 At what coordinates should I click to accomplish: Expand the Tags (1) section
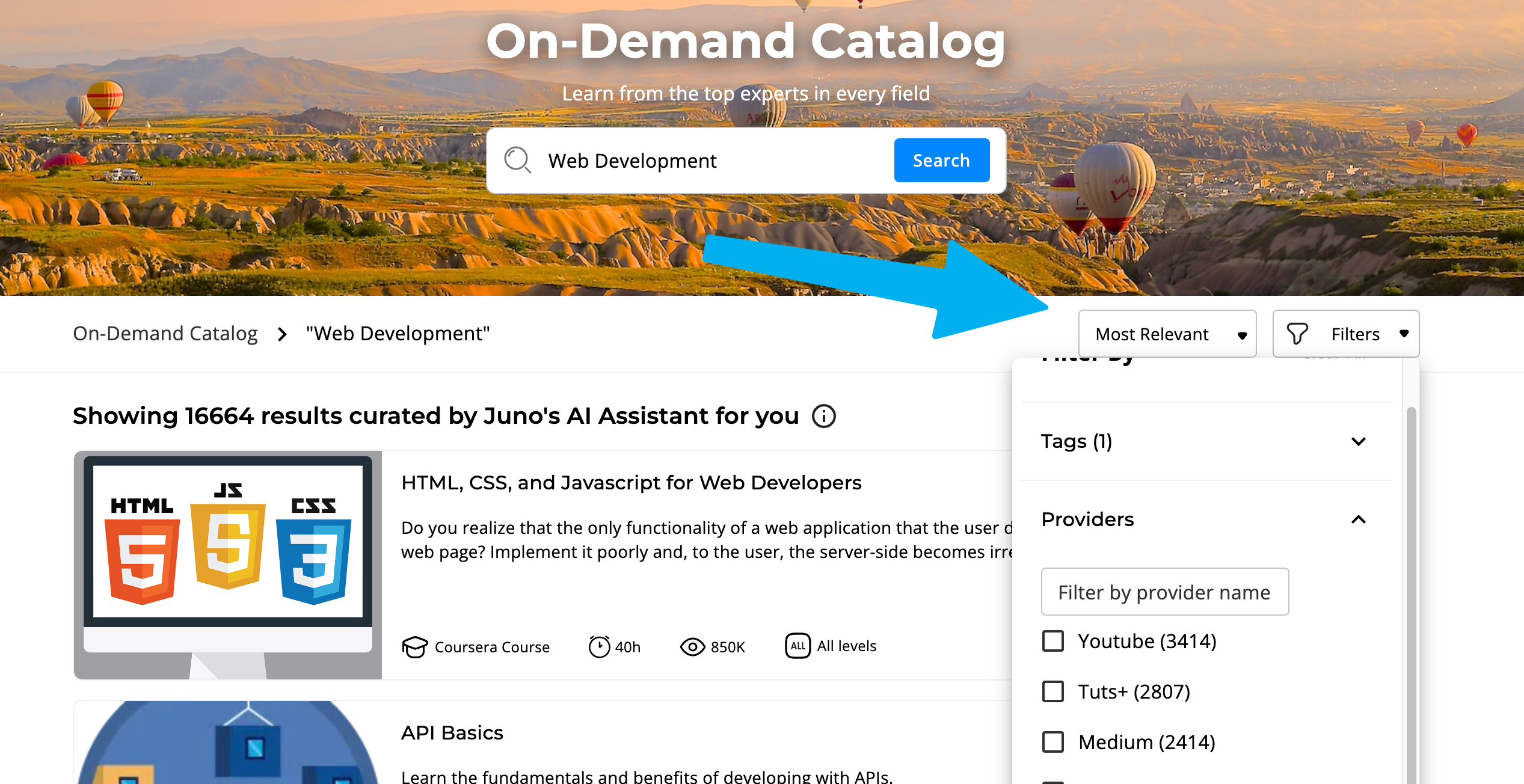point(1206,441)
